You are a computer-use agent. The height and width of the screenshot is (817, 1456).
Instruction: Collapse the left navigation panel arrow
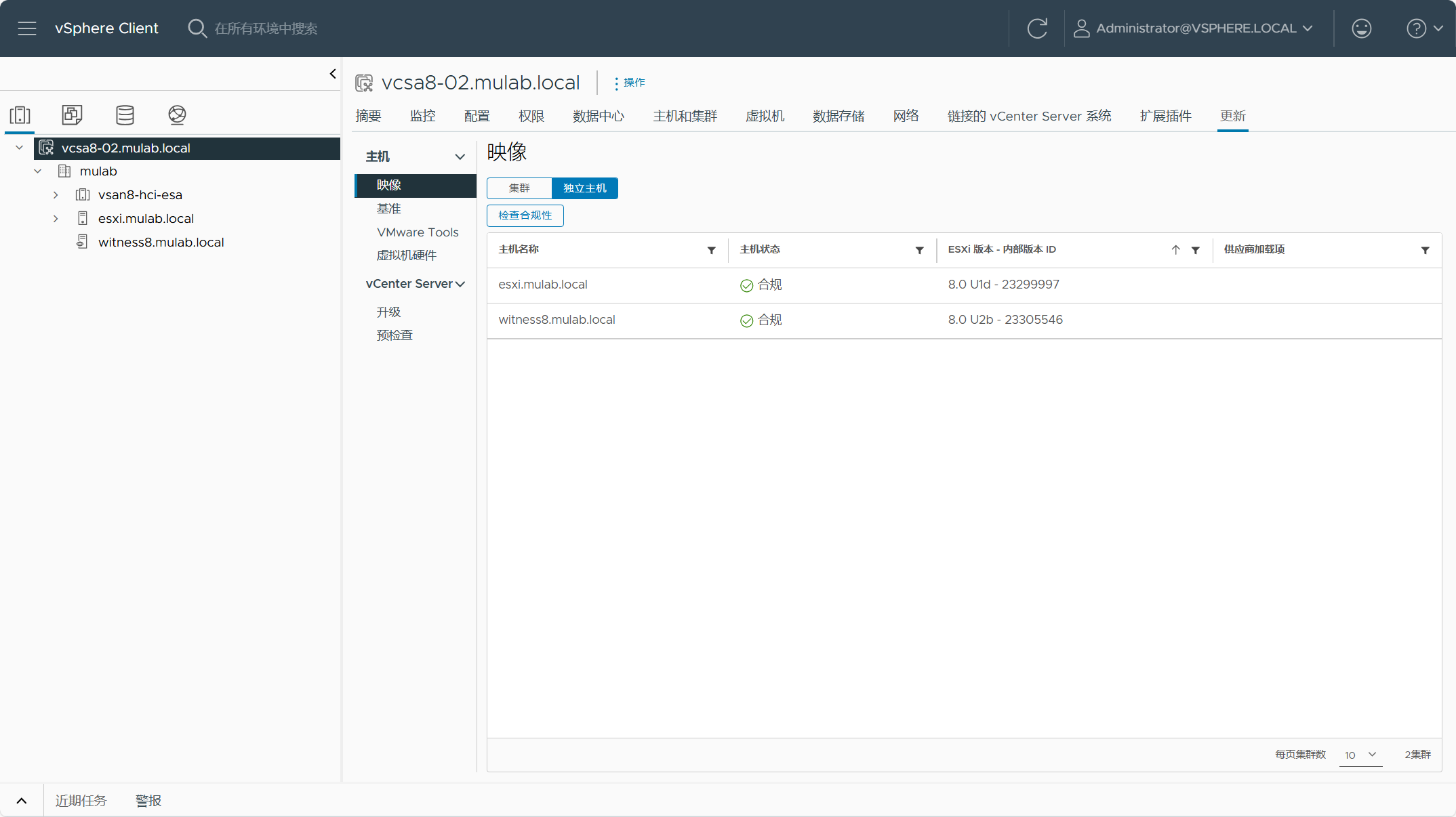click(x=333, y=74)
